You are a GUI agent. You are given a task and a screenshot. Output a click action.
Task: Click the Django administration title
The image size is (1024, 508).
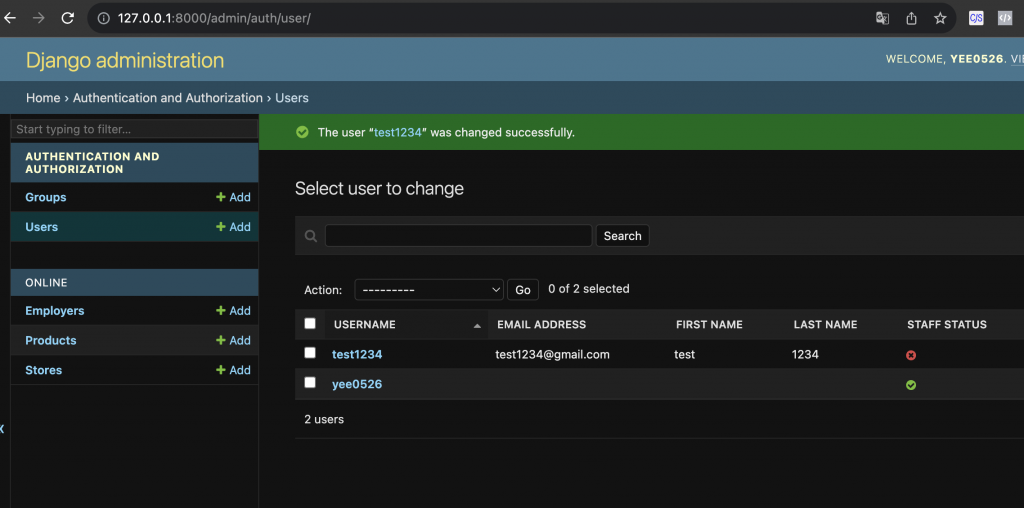point(125,60)
